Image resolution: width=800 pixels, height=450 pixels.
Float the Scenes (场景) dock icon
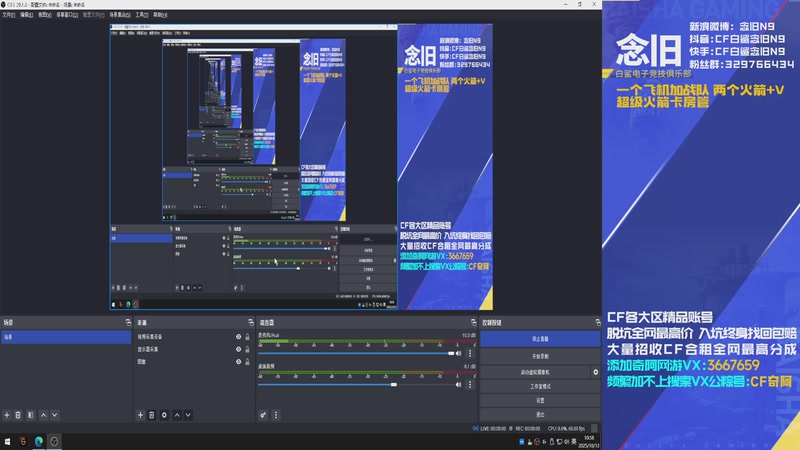(128, 322)
